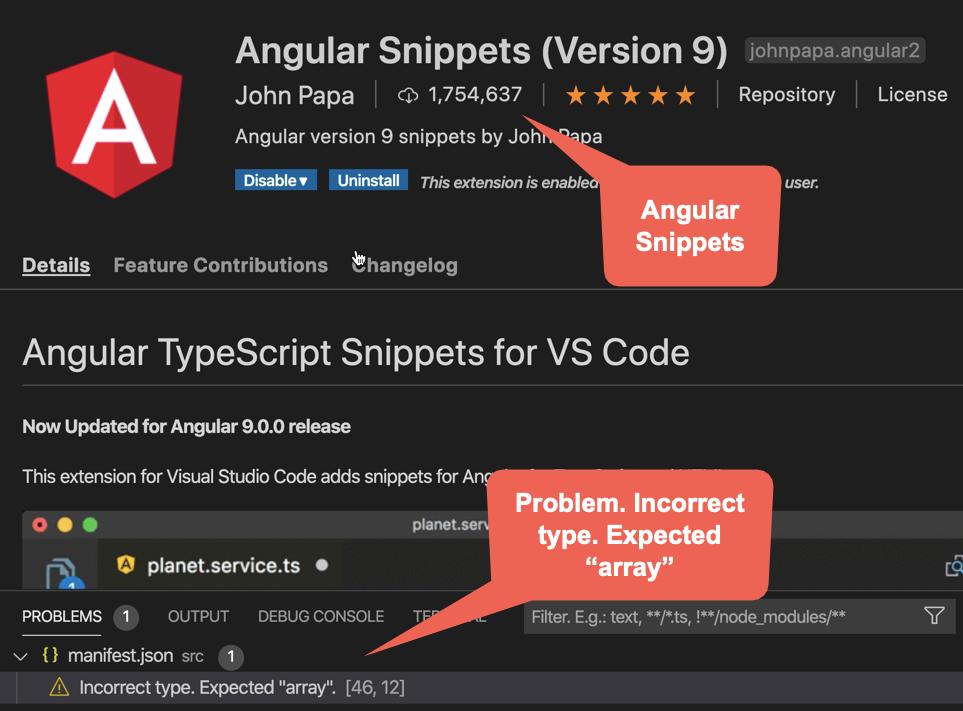
Task: Uninstall the Angular Snippets extension
Action: (368, 181)
